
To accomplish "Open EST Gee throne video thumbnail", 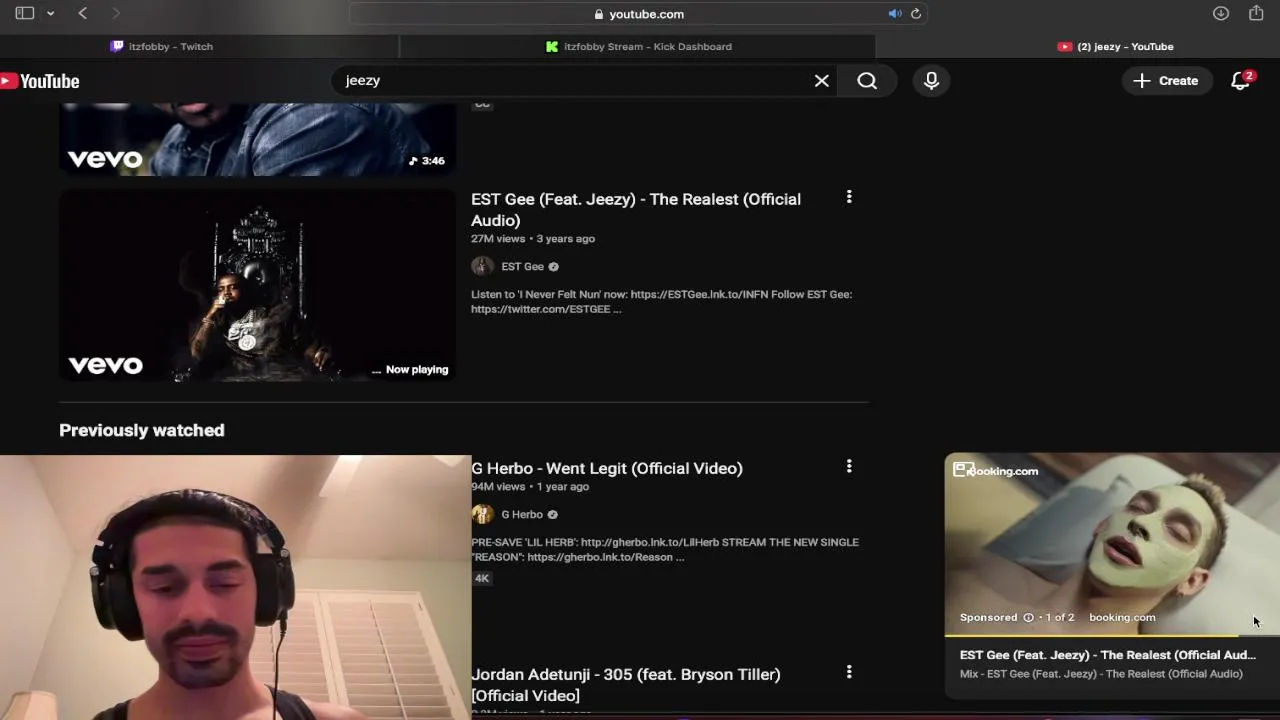I will pyautogui.click(x=258, y=285).
